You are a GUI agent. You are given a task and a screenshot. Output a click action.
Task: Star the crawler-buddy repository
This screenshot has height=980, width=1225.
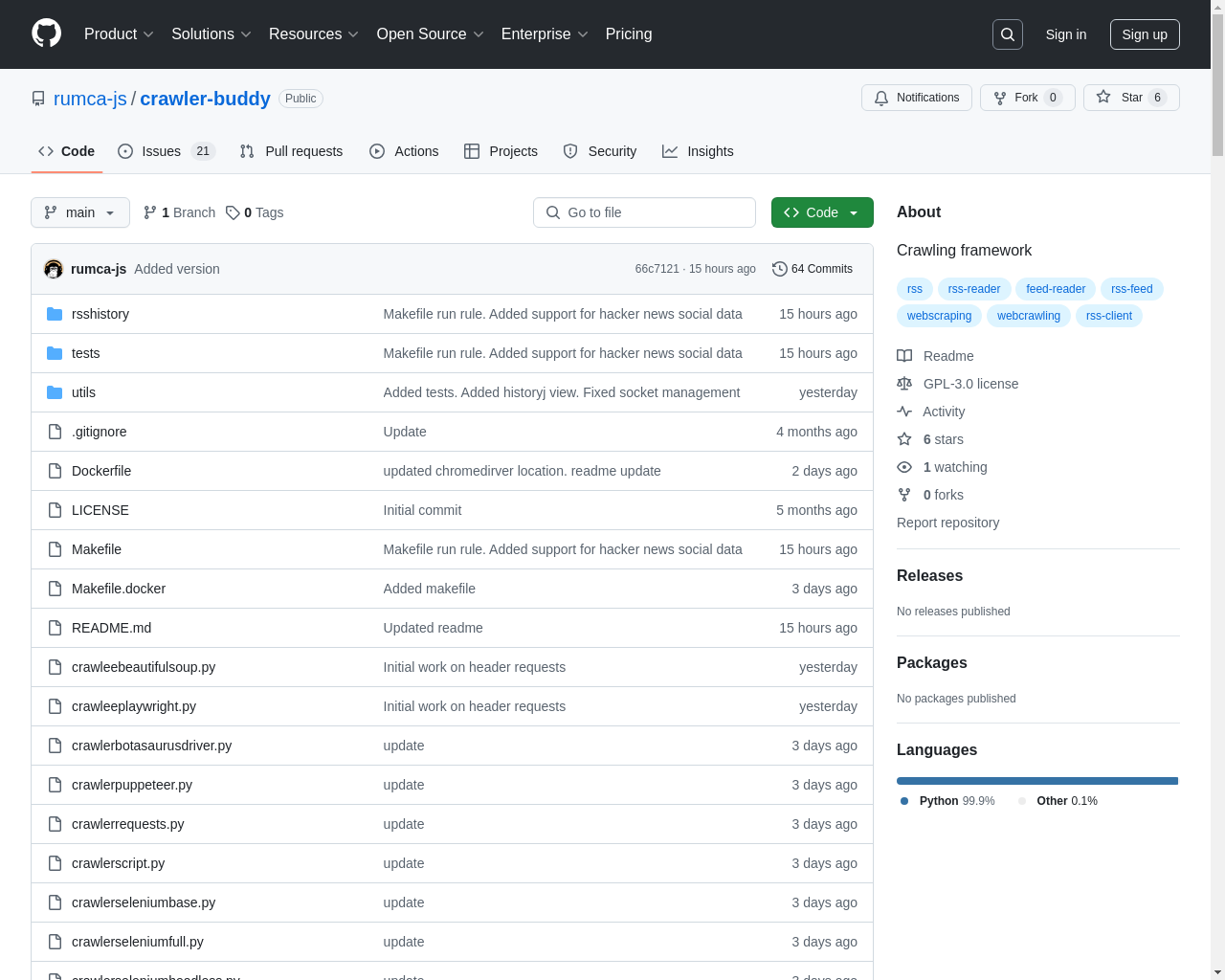coord(1131,98)
